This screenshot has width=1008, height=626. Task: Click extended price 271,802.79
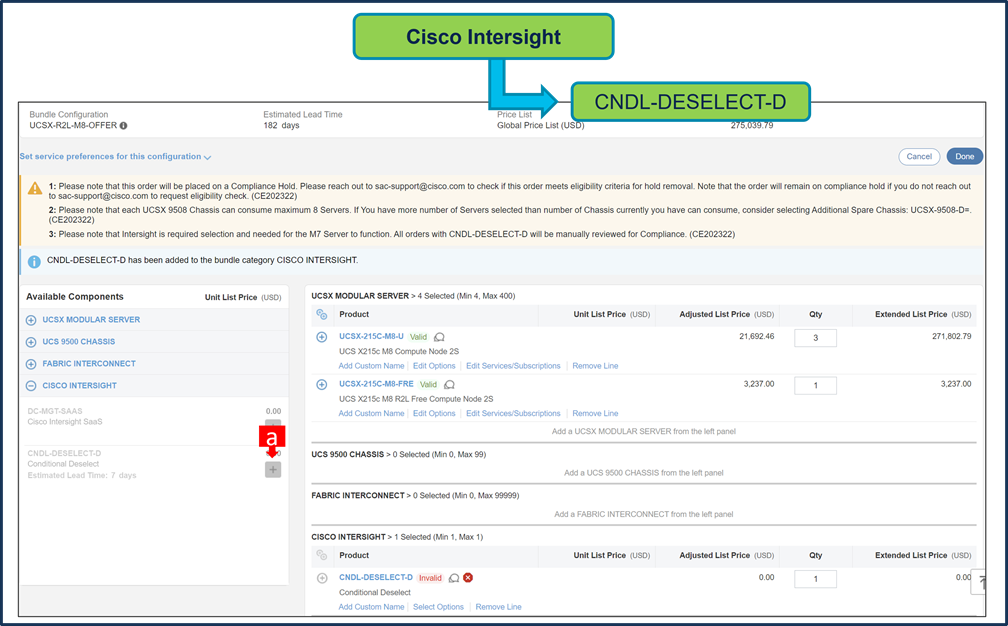(x=951, y=336)
